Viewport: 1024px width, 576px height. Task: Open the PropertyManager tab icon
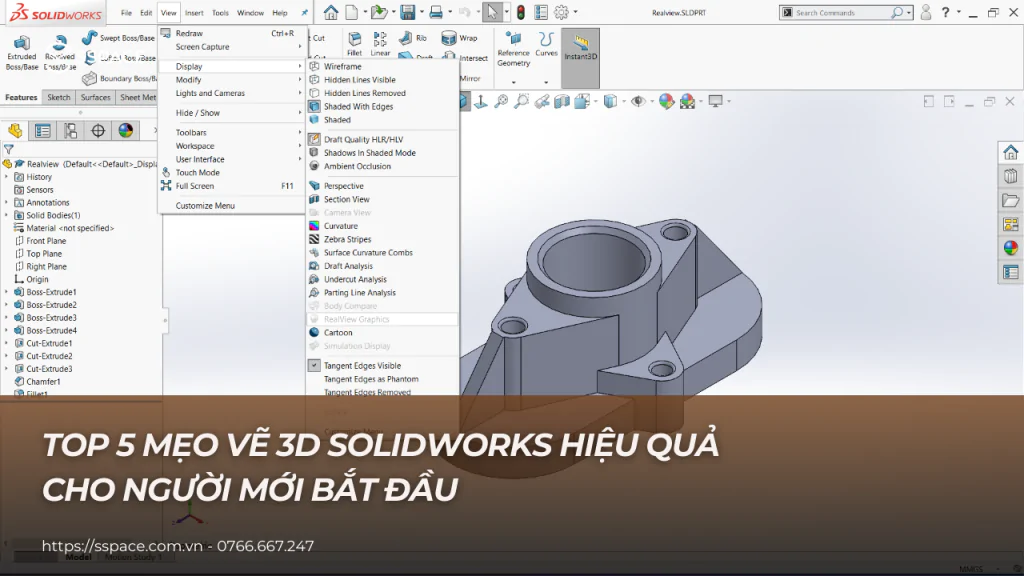pyautogui.click(x=42, y=131)
